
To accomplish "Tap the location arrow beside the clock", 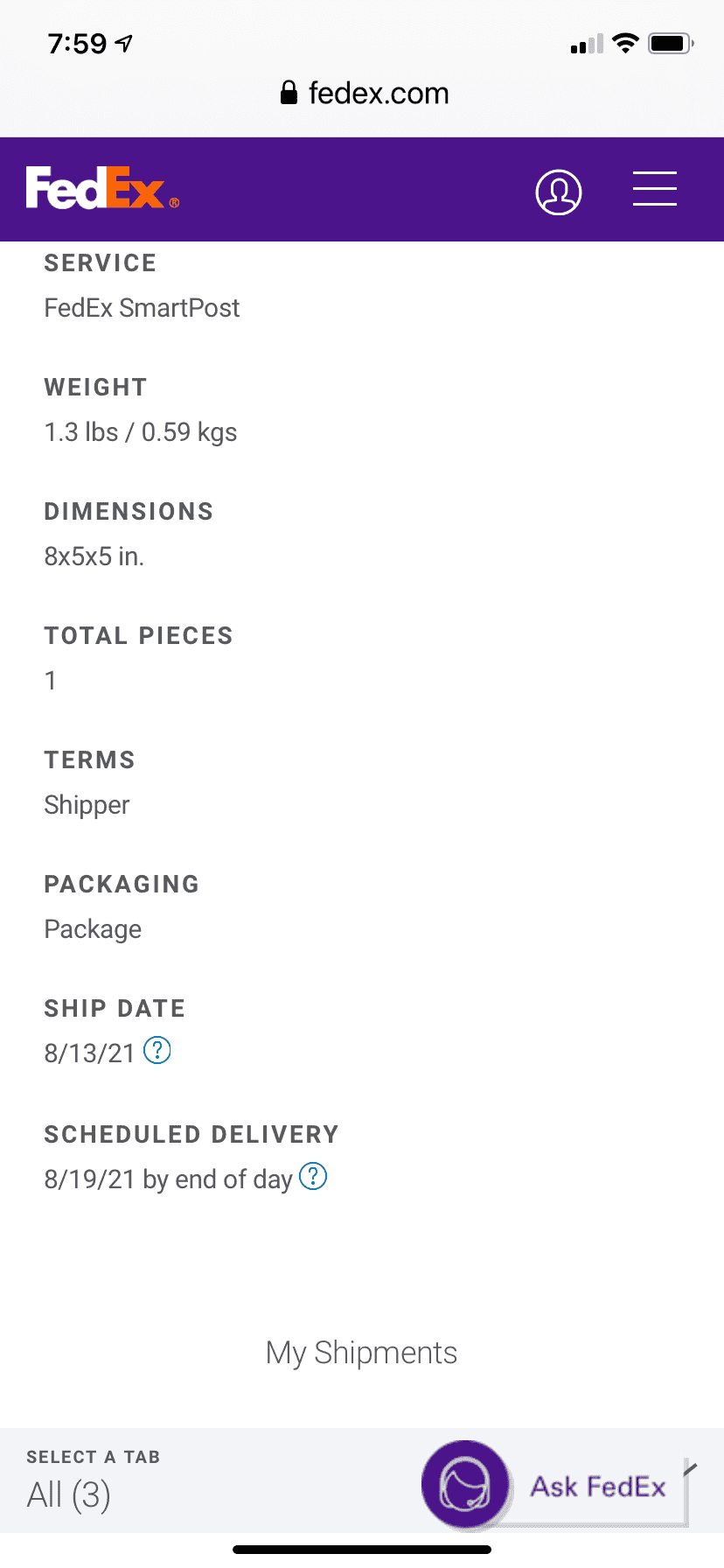I will tap(124, 43).
